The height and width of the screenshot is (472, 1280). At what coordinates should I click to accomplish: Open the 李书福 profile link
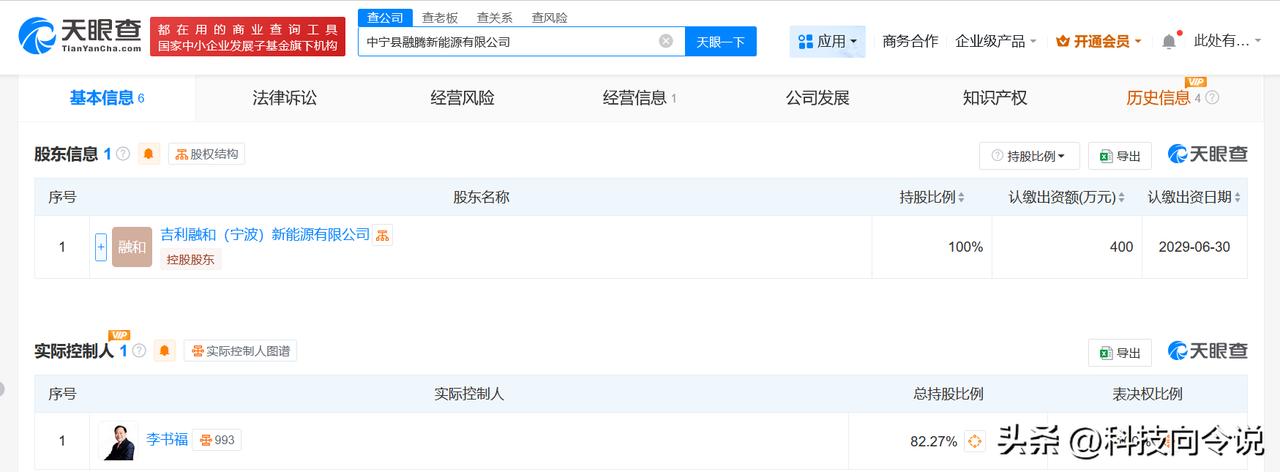(x=167, y=440)
